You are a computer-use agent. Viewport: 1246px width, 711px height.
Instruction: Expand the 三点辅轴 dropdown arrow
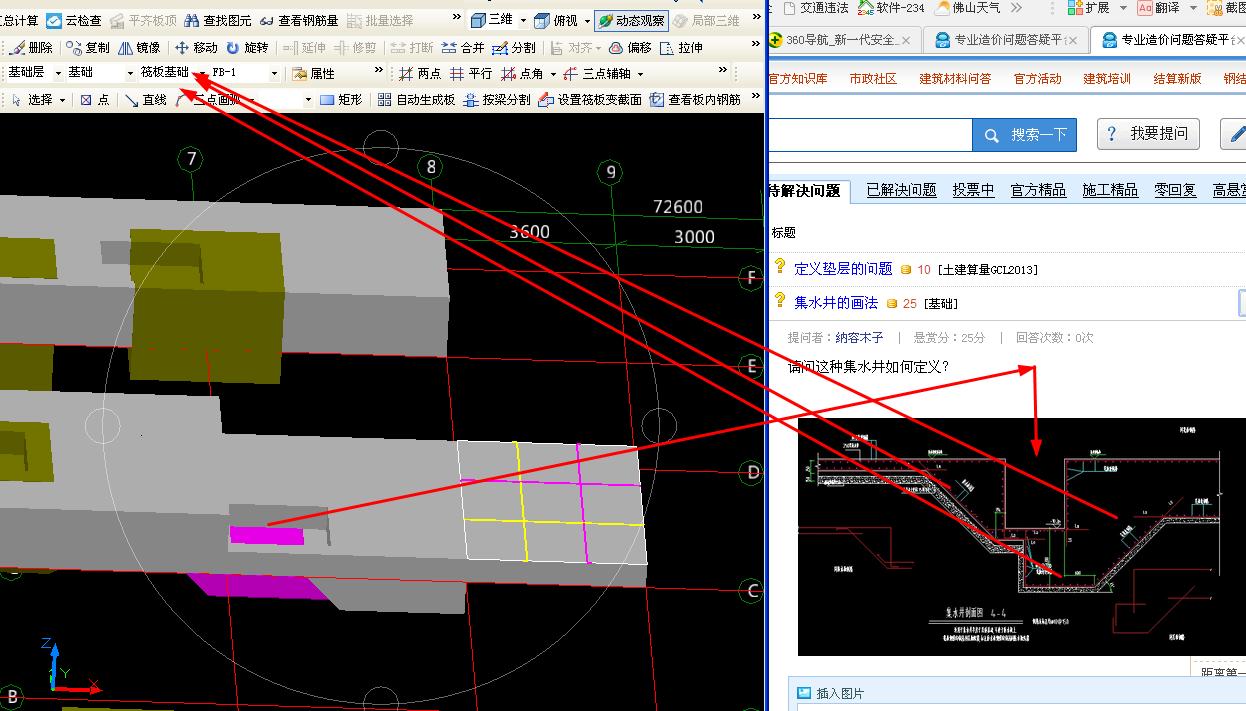click(x=640, y=74)
